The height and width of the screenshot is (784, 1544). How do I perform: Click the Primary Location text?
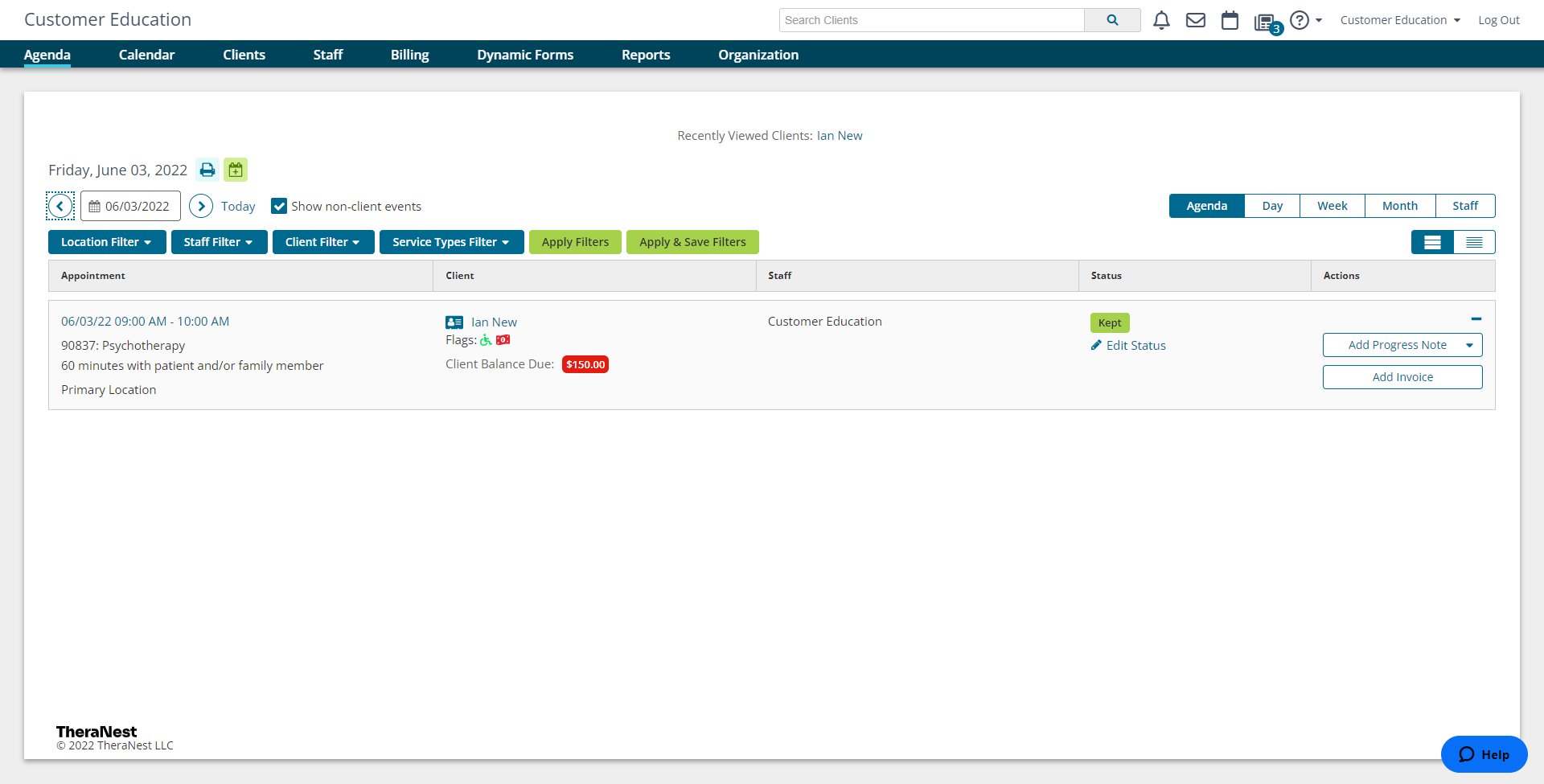click(109, 390)
